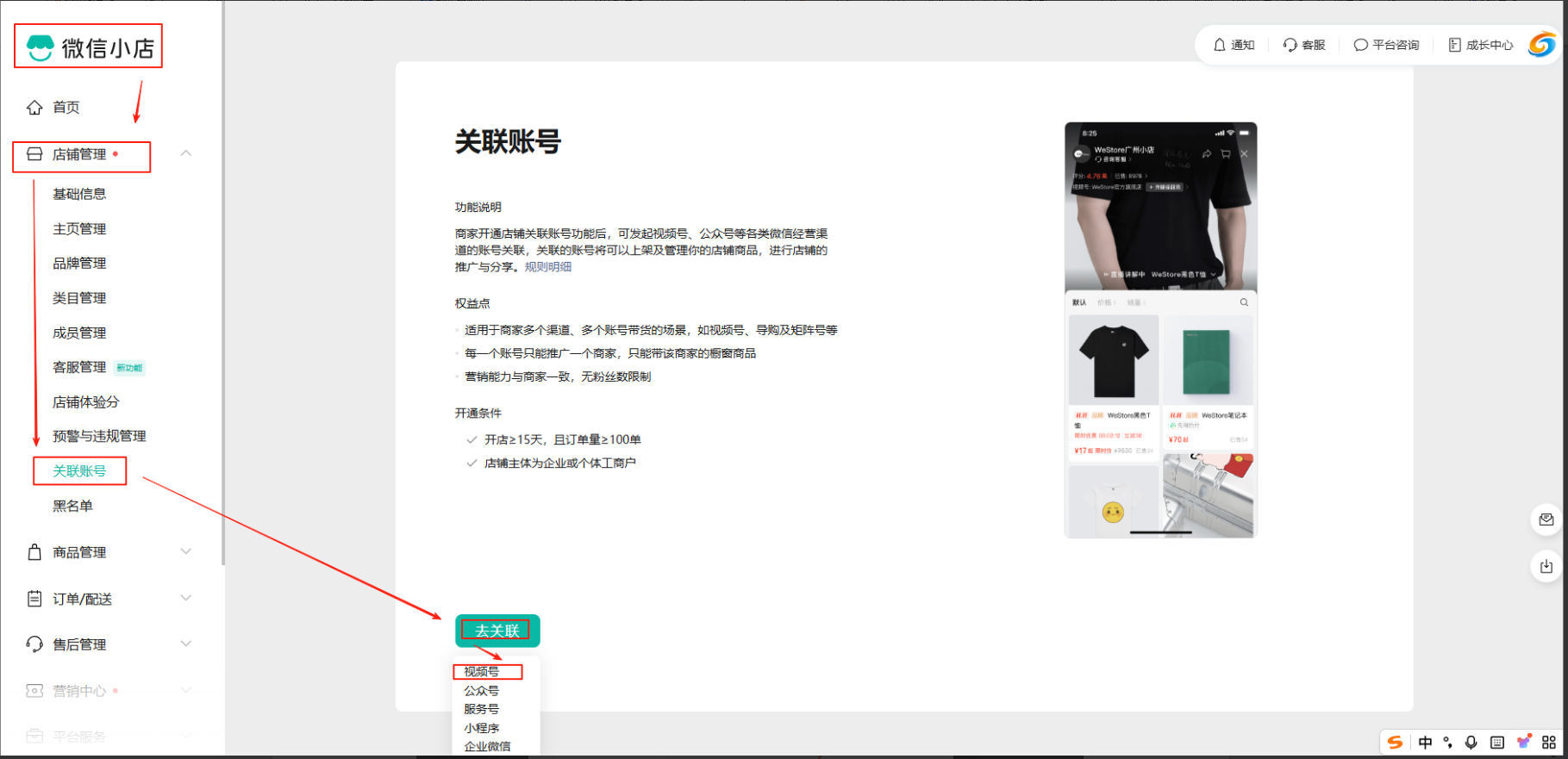Click the user avatar in top right
The image size is (1568, 759).
(x=1541, y=45)
